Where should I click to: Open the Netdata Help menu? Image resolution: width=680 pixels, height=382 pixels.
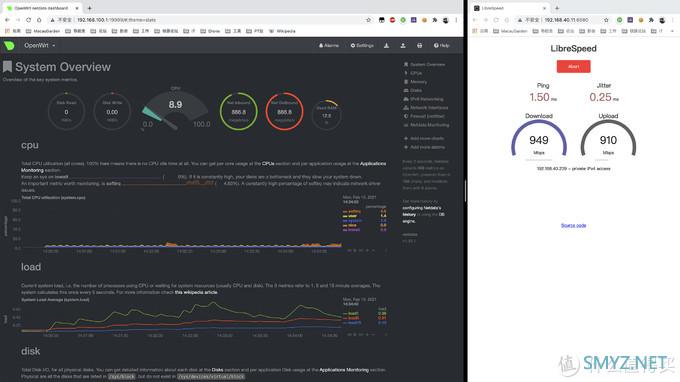pyautogui.click(x=441, y=46)
